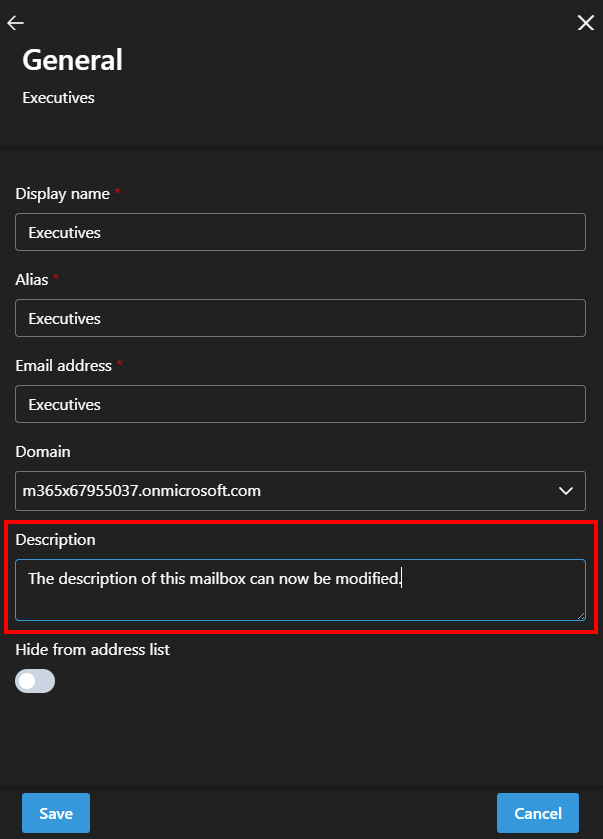This screenshot has width=603, height=839.
Task: Click the "Hide from address list" label
Action: 92,650
